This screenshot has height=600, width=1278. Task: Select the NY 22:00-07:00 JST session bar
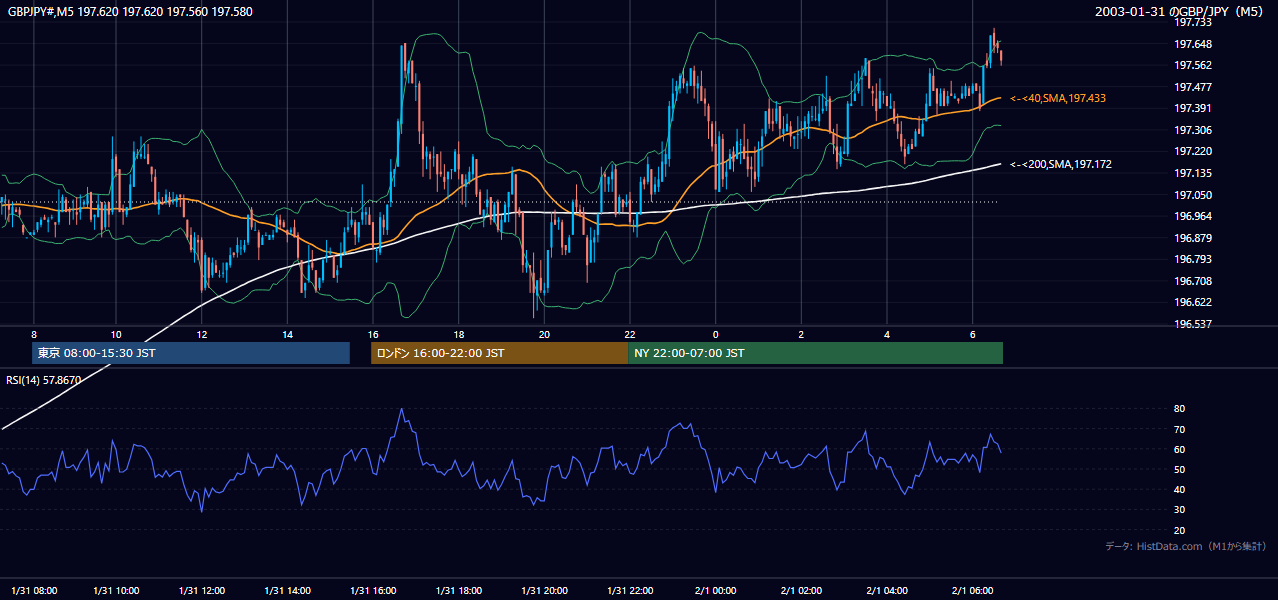pyautogui.click(x=815, y=353)
